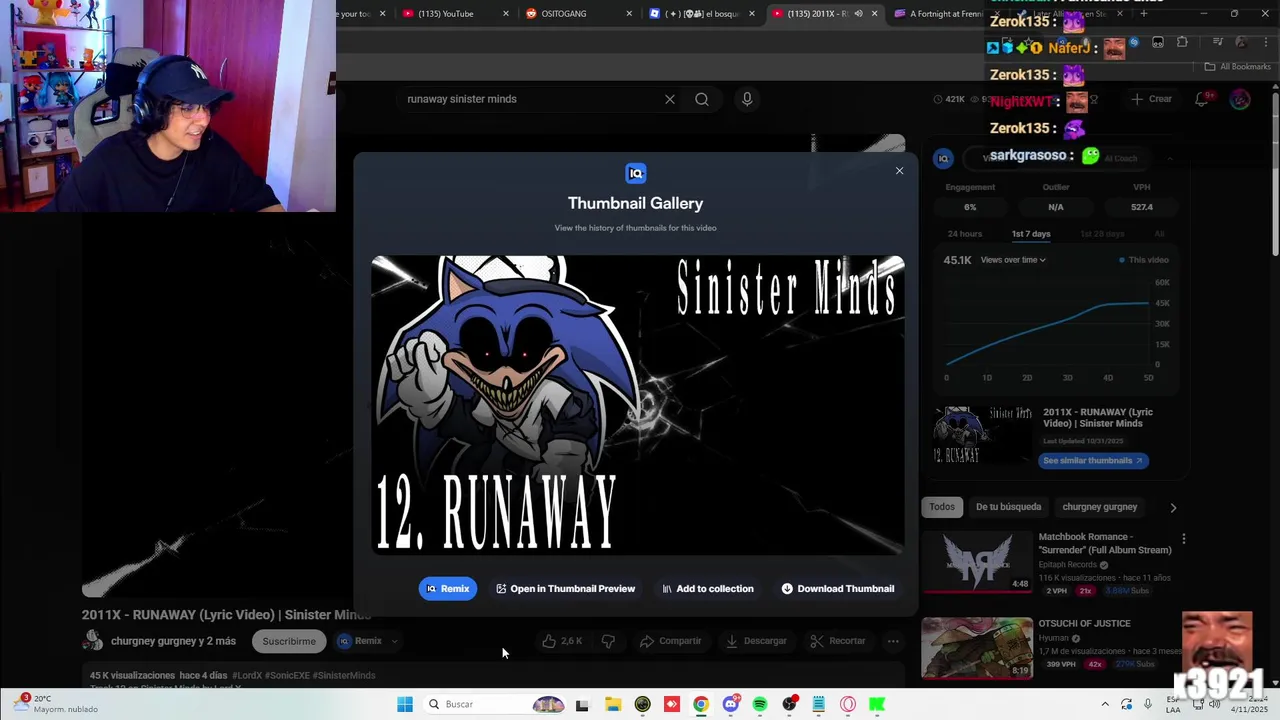Image resolution: width=1280 pixels, height=720 pixels.
Task: Select the 'churgney gurgney' chip
Action: tap(1099, 507)
